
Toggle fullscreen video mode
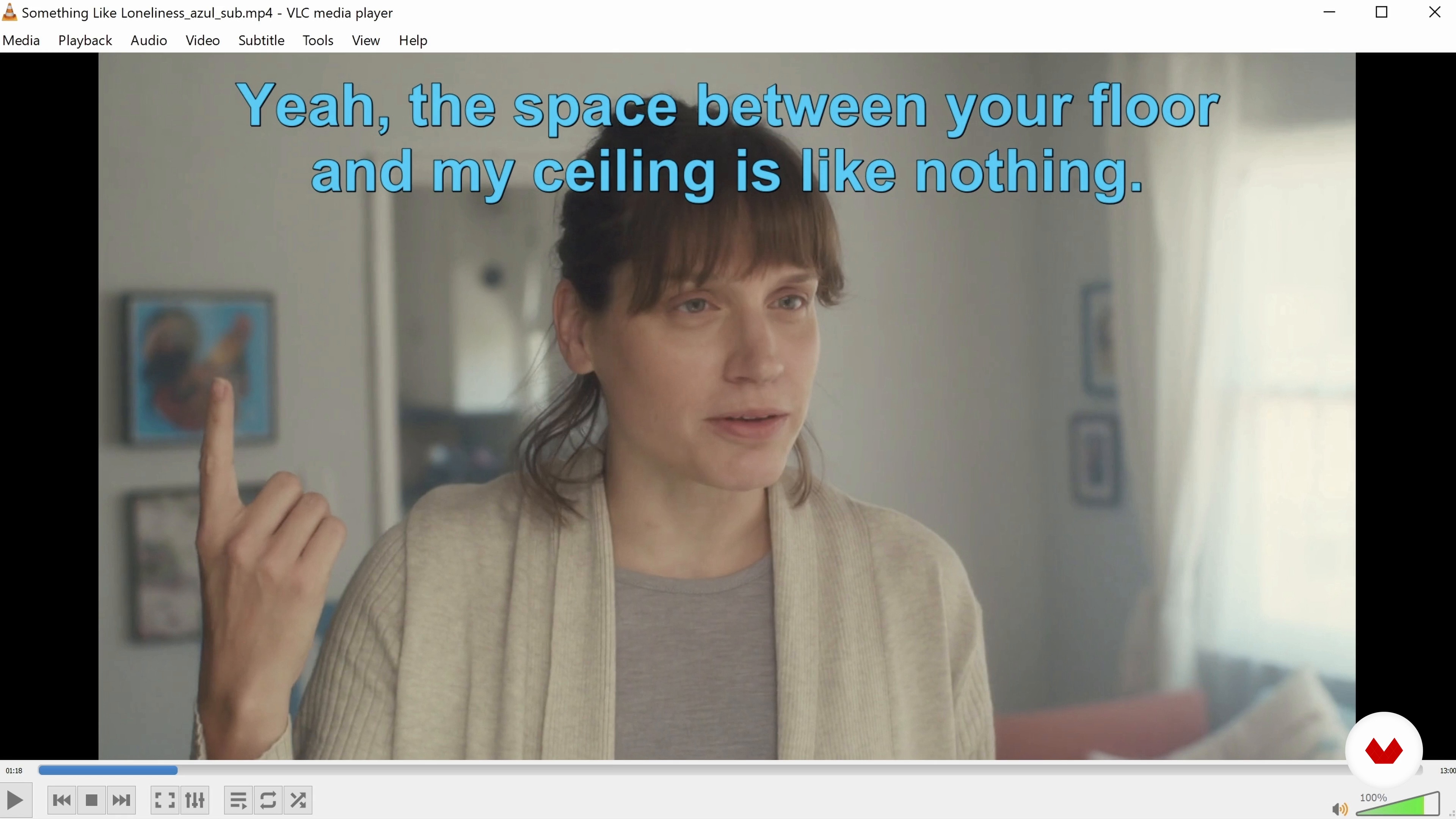(x=165, y=800)
